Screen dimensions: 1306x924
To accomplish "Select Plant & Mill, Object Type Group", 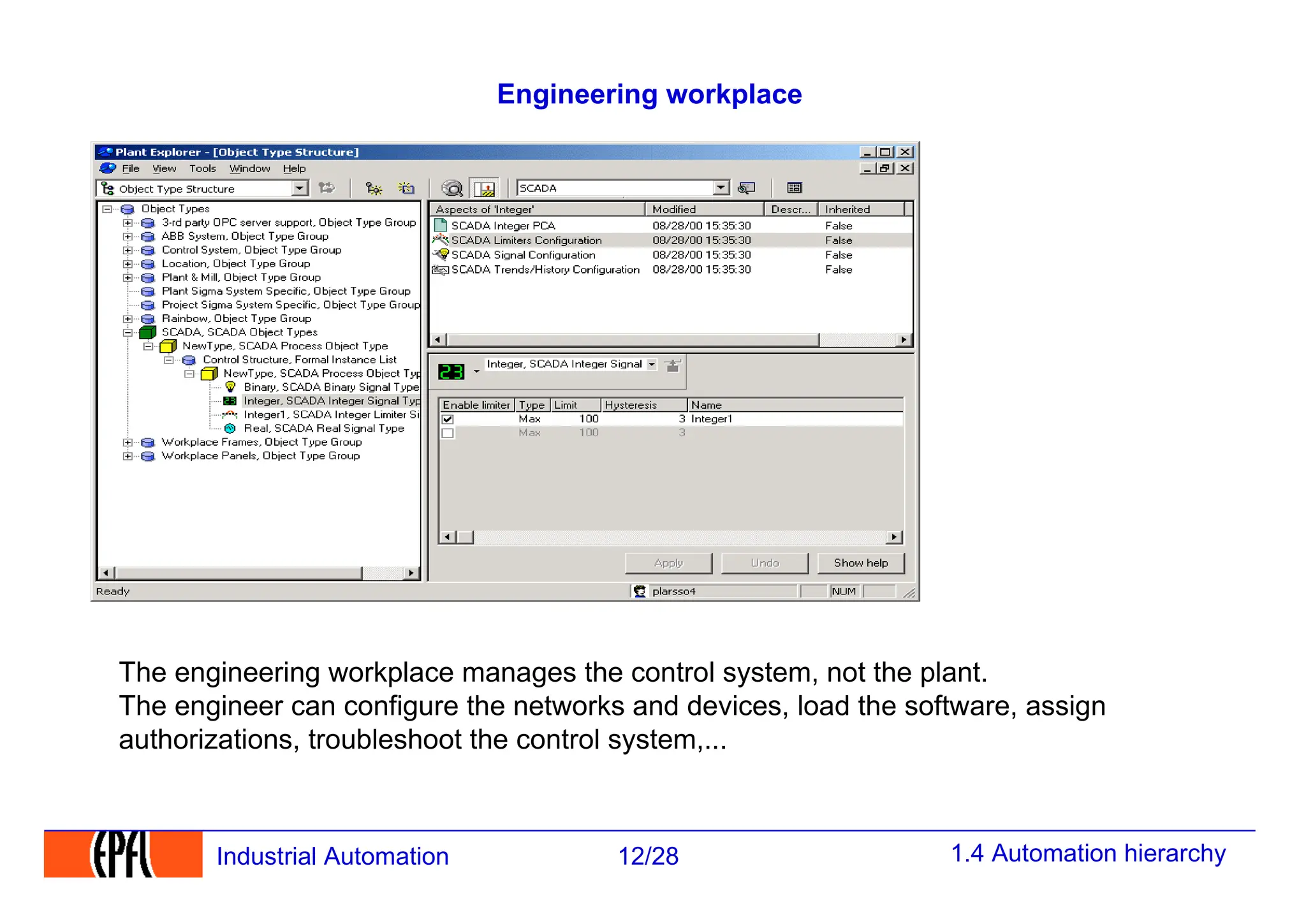I will click(x=241, y=277).
